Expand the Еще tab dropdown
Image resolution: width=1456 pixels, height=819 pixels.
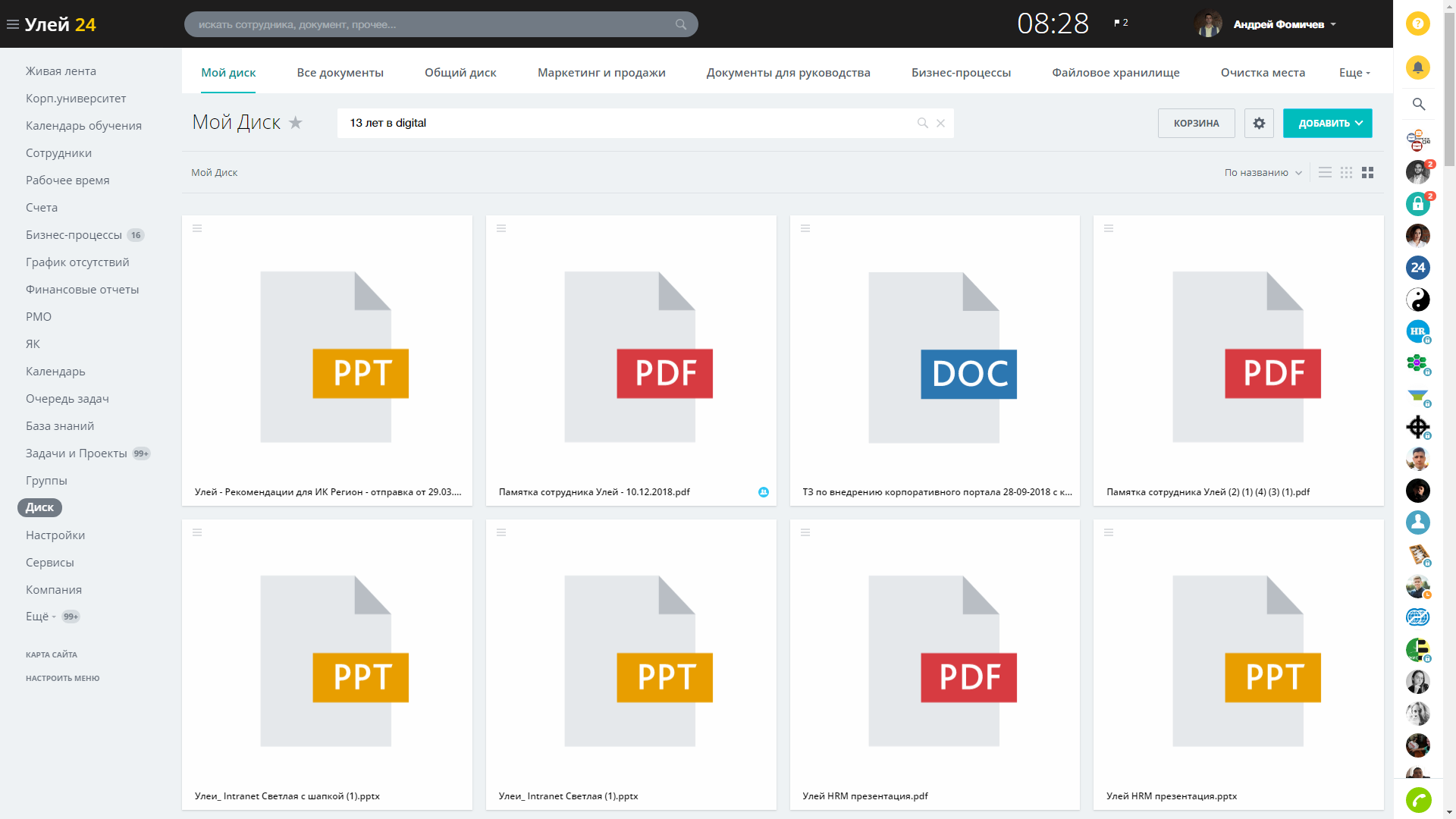coord(1354,73)
